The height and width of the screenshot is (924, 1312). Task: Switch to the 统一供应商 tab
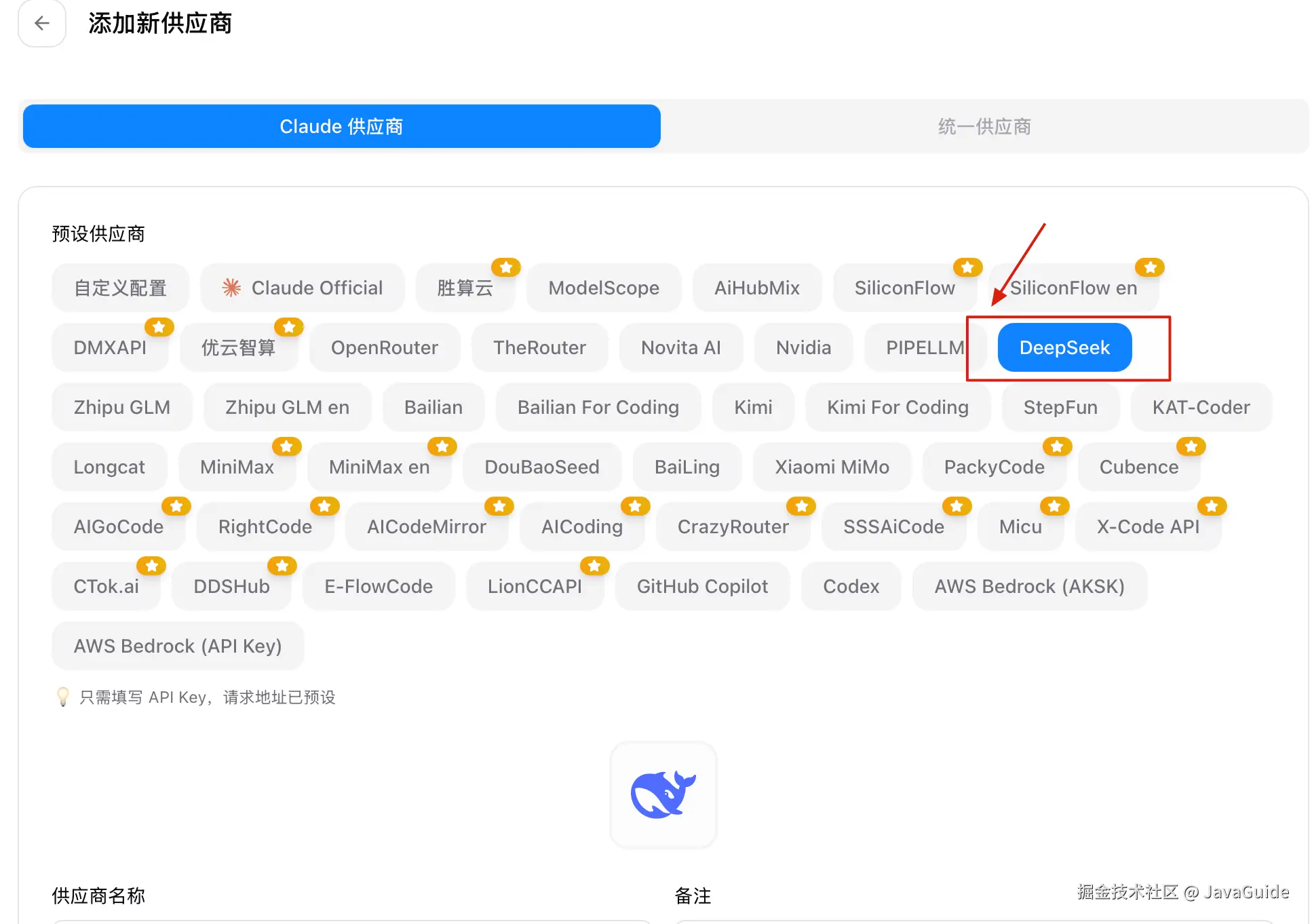pos(984,126)
